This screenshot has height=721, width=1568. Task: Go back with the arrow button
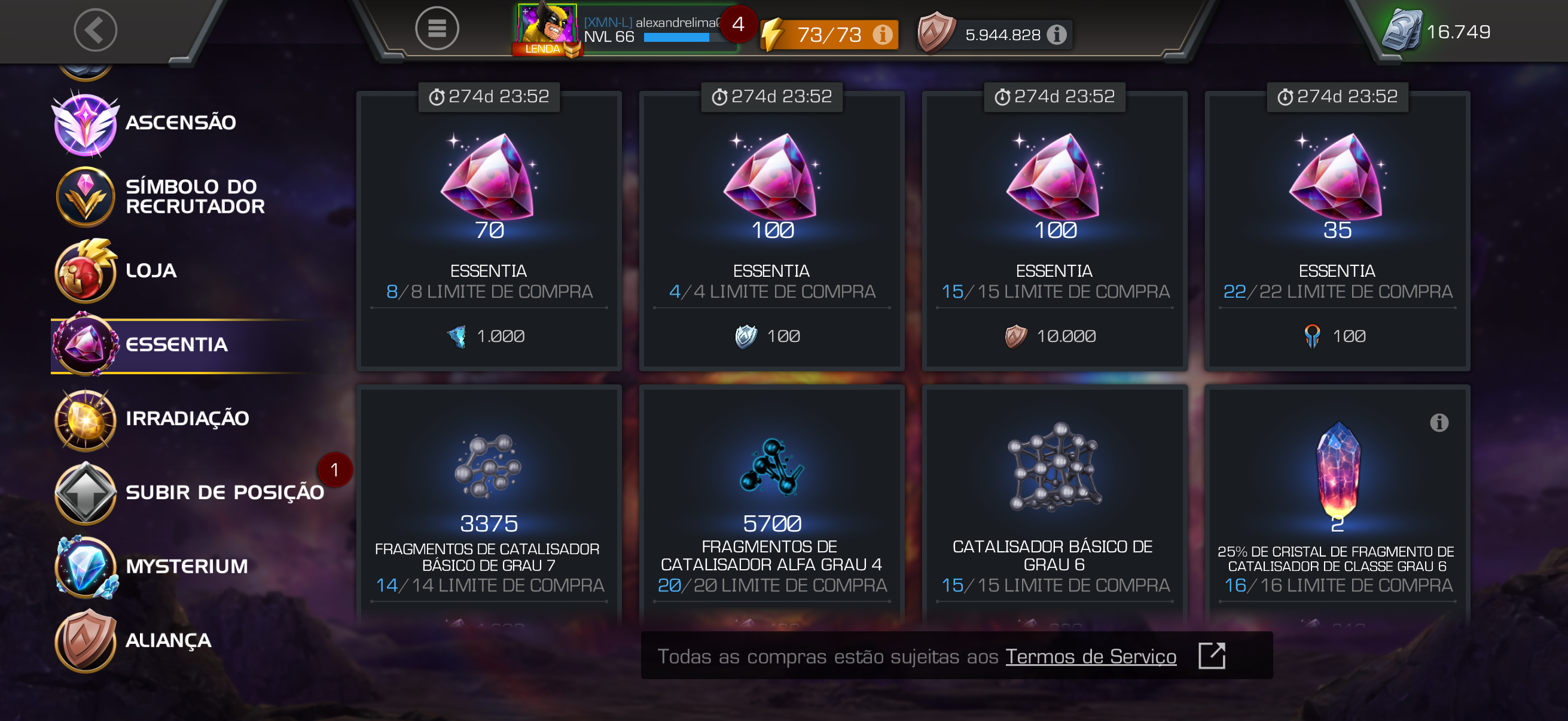pos(96,30)
